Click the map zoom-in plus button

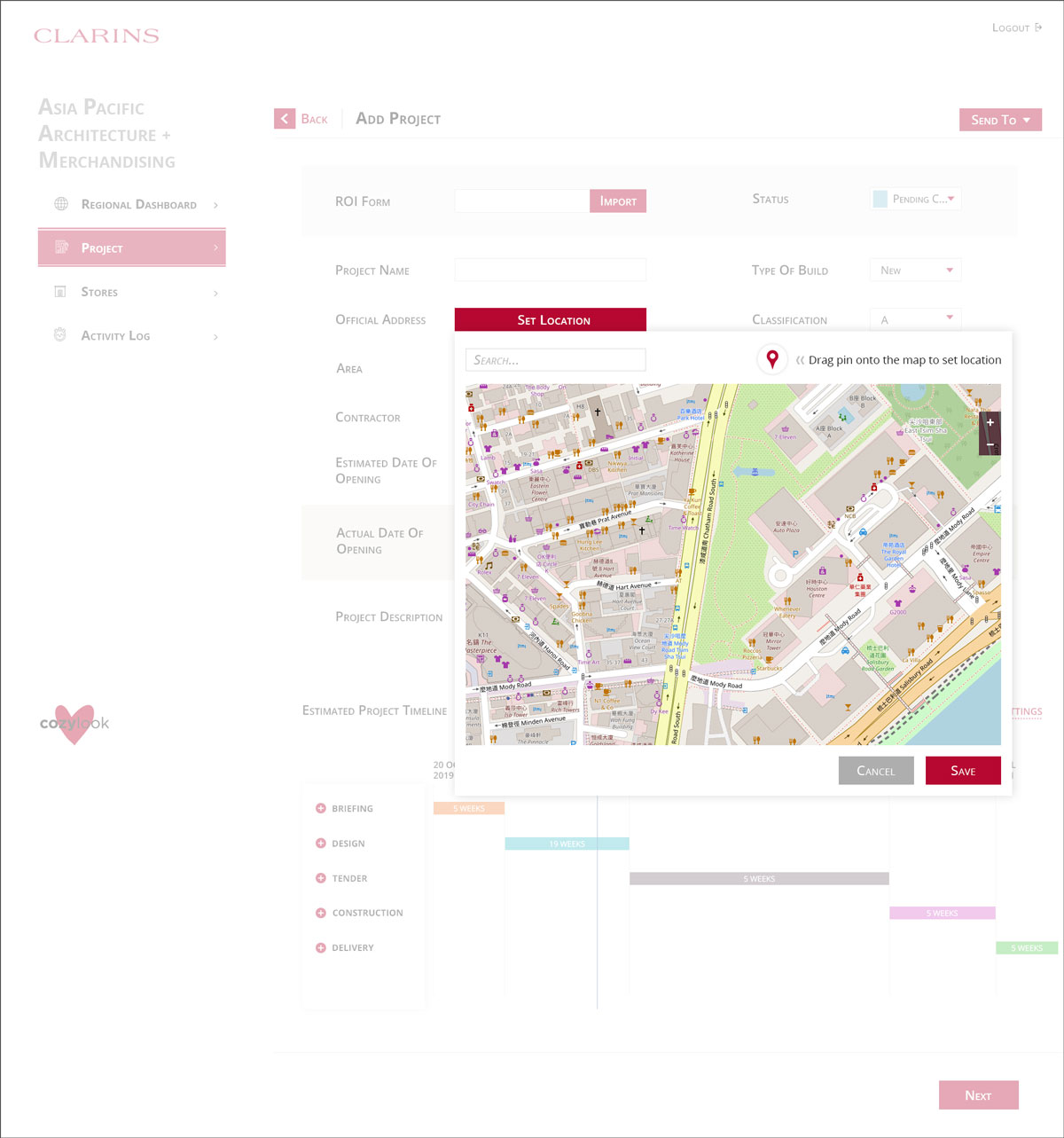pos(990,423)
